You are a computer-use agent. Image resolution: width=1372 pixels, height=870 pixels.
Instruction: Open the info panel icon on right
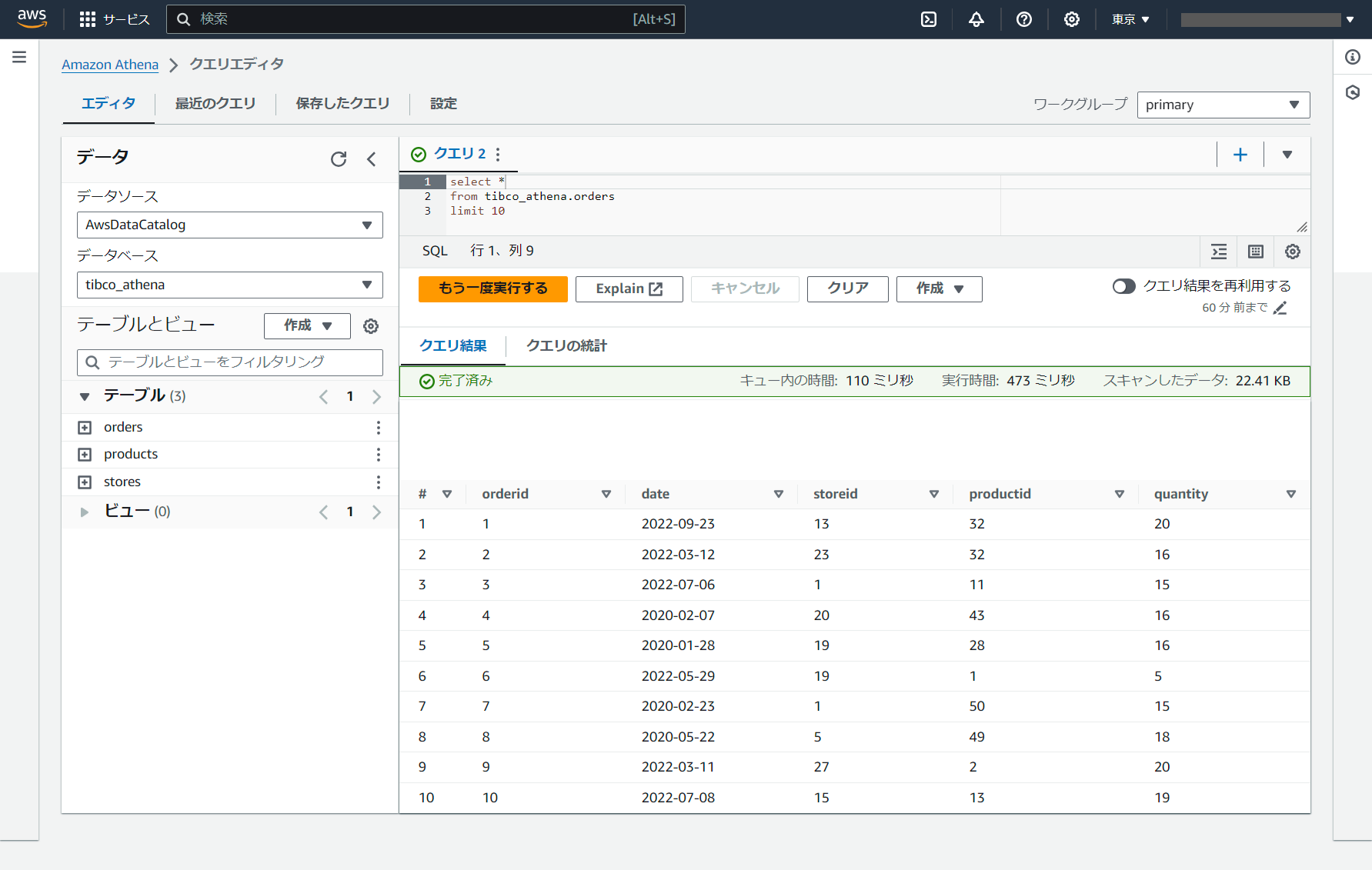(1352, 57)
